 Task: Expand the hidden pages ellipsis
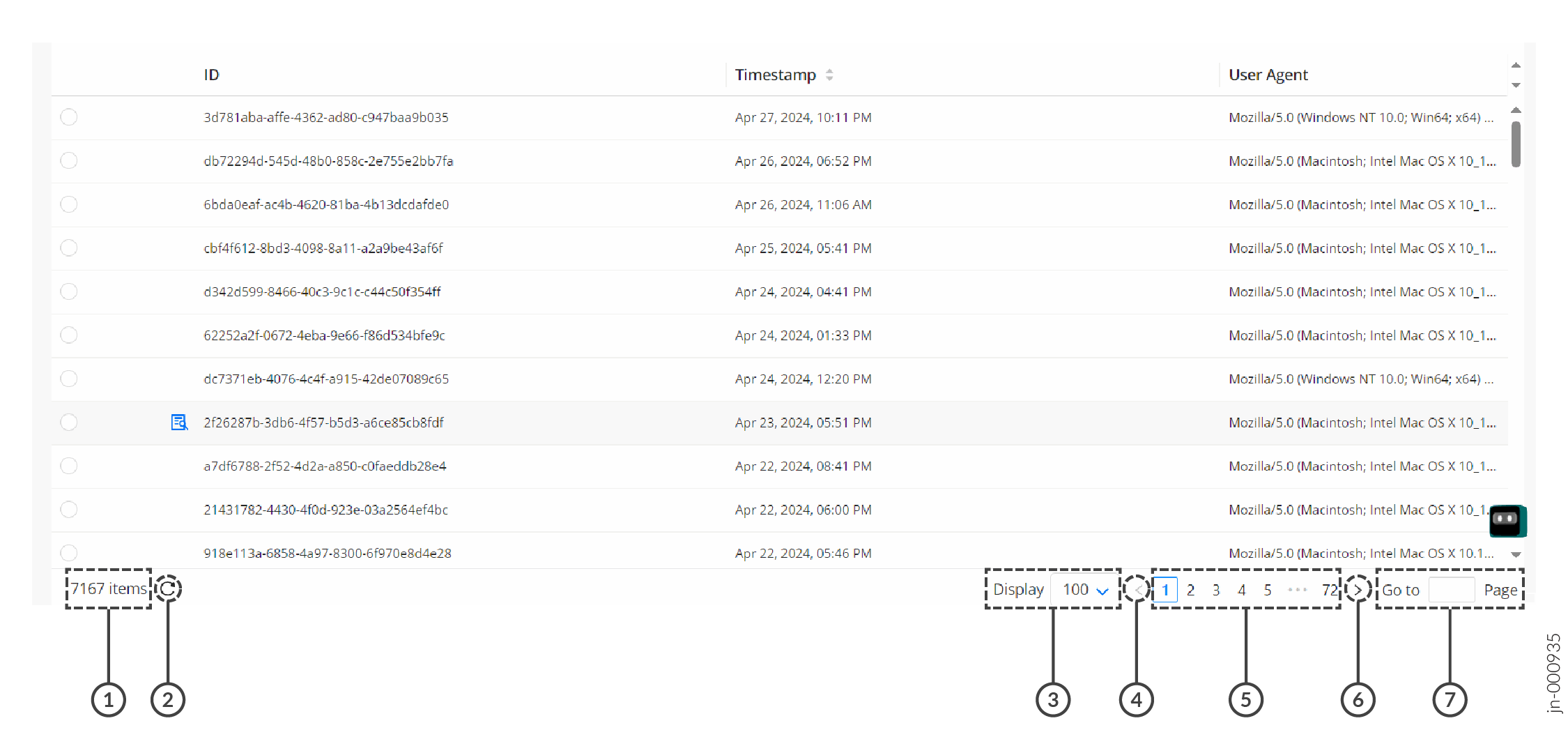[1298, 589]
